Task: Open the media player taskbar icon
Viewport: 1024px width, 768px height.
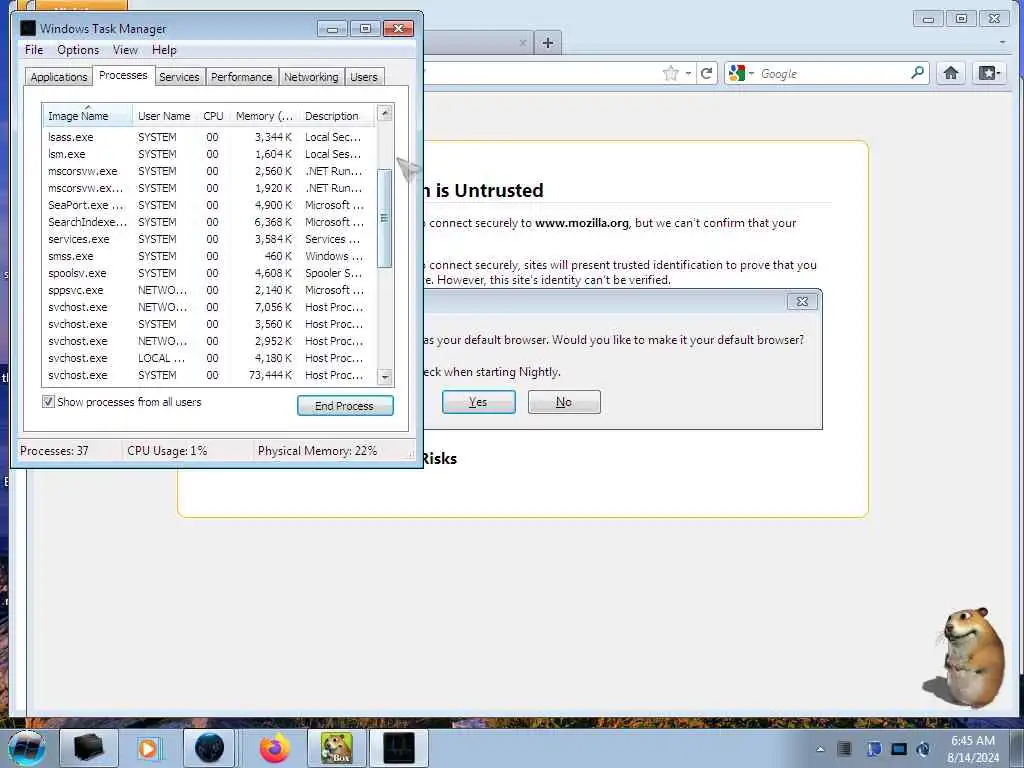Action: [x=148, y=748]
